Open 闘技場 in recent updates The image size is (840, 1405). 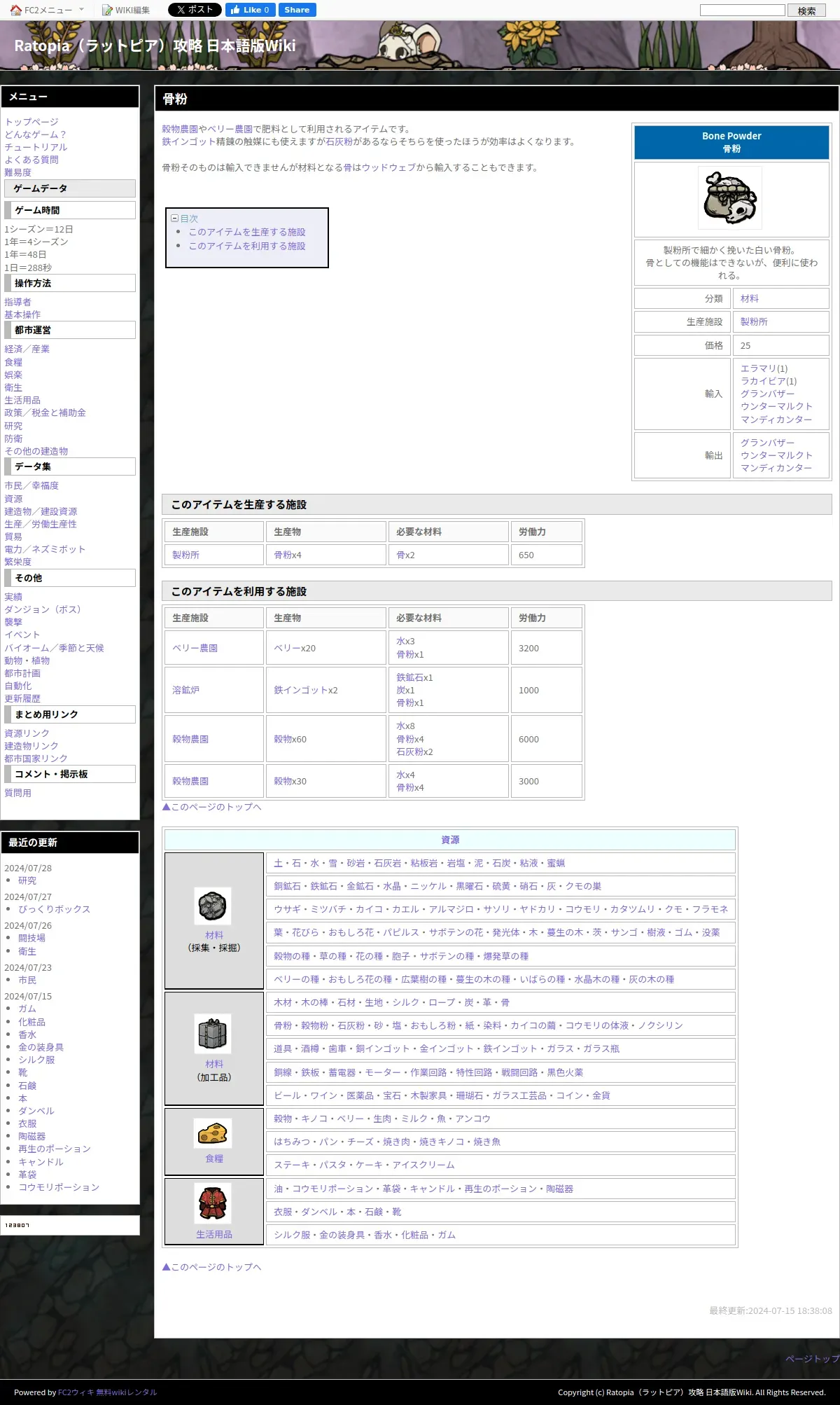click(31, 938)
